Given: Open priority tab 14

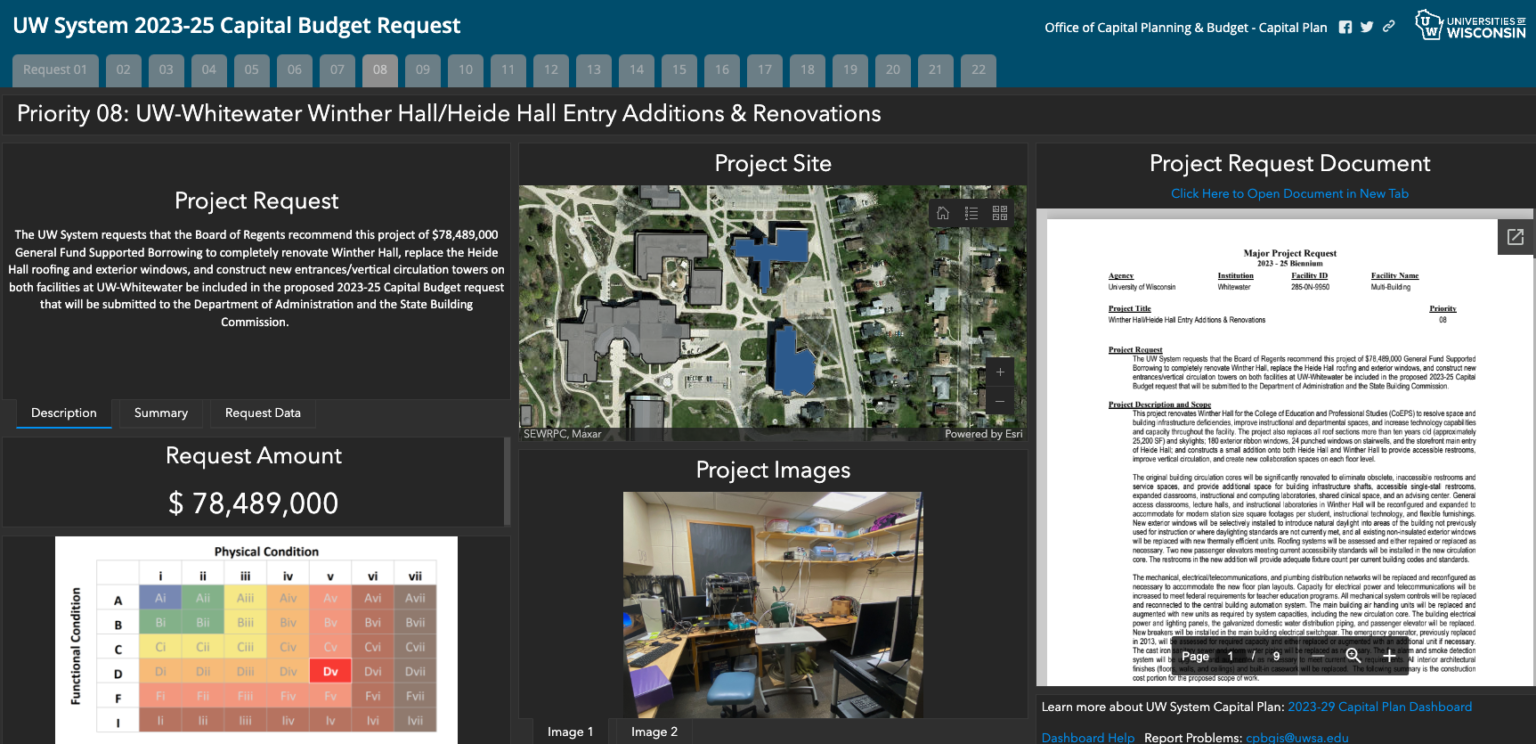Looking at the screenshot, I should tap(637, 70).
